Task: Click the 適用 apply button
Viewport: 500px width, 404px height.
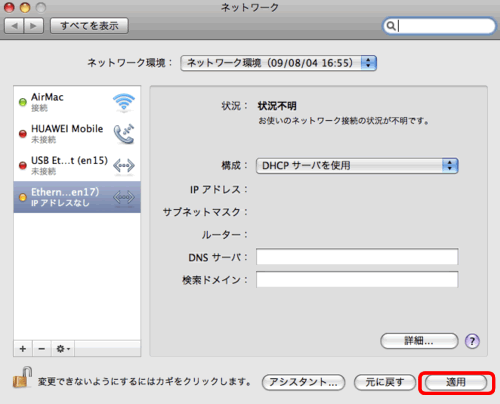Action: [x=456, y=382]
